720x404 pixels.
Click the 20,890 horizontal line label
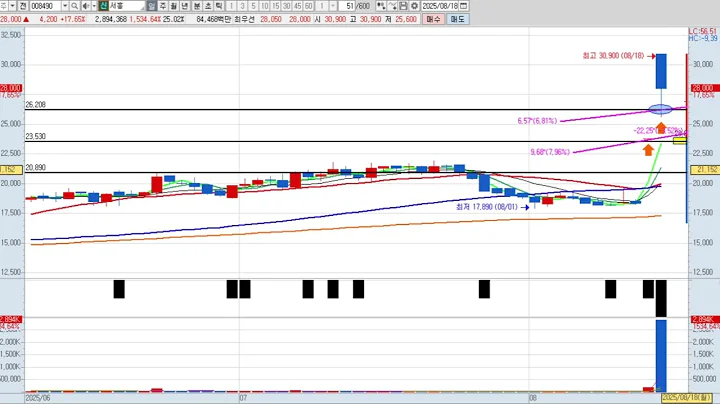[x=35, y=168]
